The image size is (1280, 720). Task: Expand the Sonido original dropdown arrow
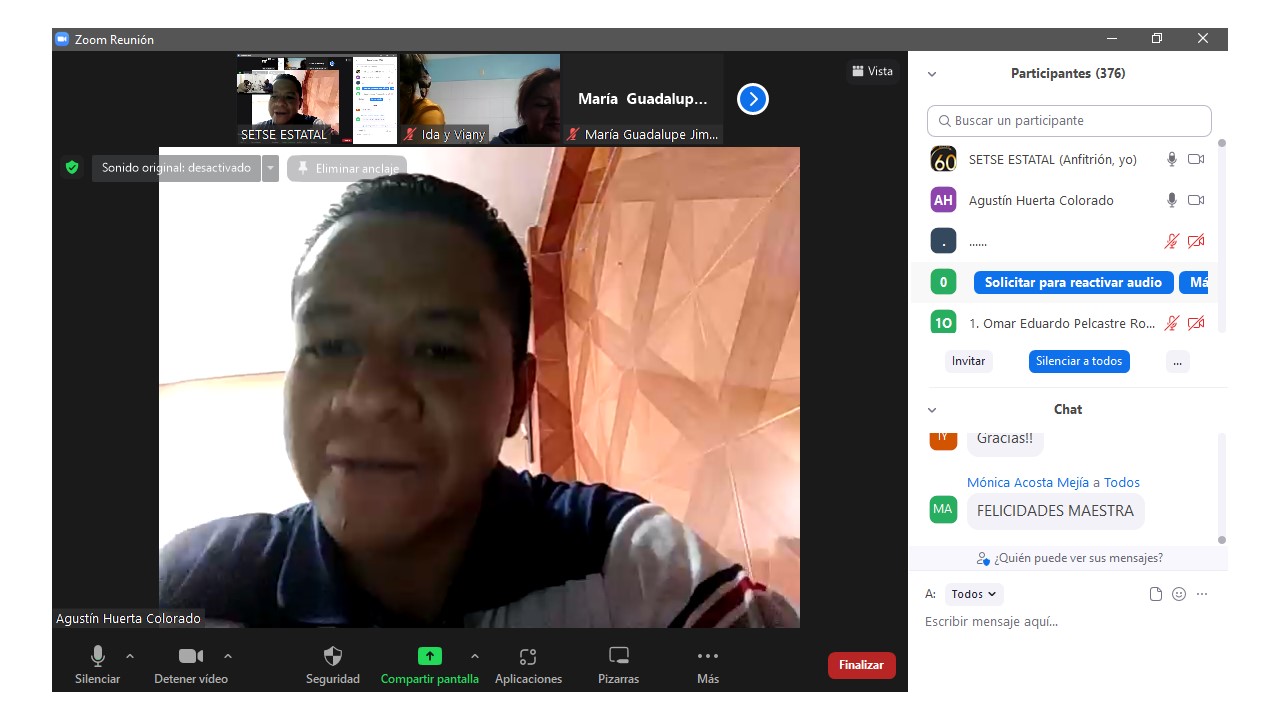270,168
